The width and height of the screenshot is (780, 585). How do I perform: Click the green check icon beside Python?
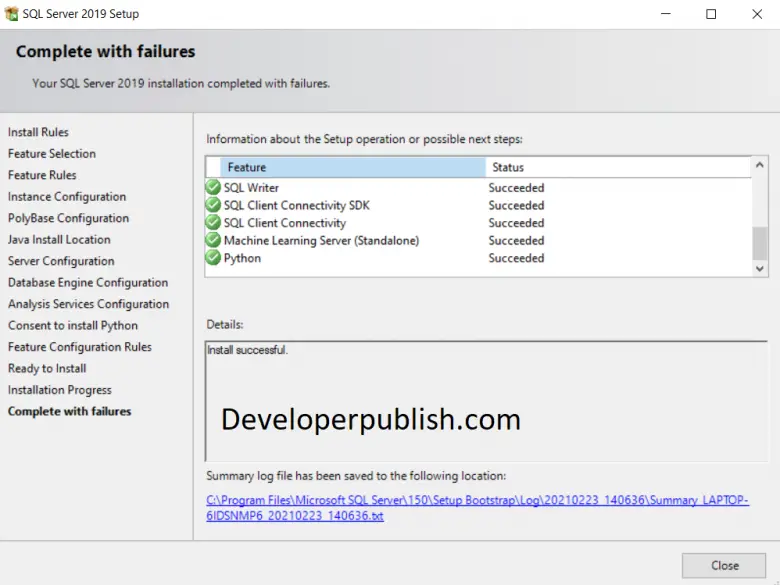click(213, 258)
